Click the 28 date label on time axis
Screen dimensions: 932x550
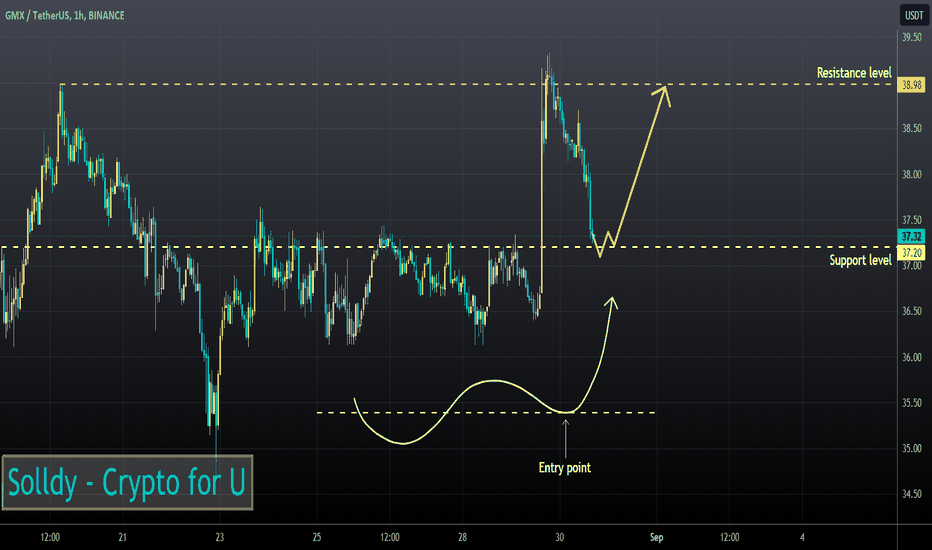tap(462, 538)
